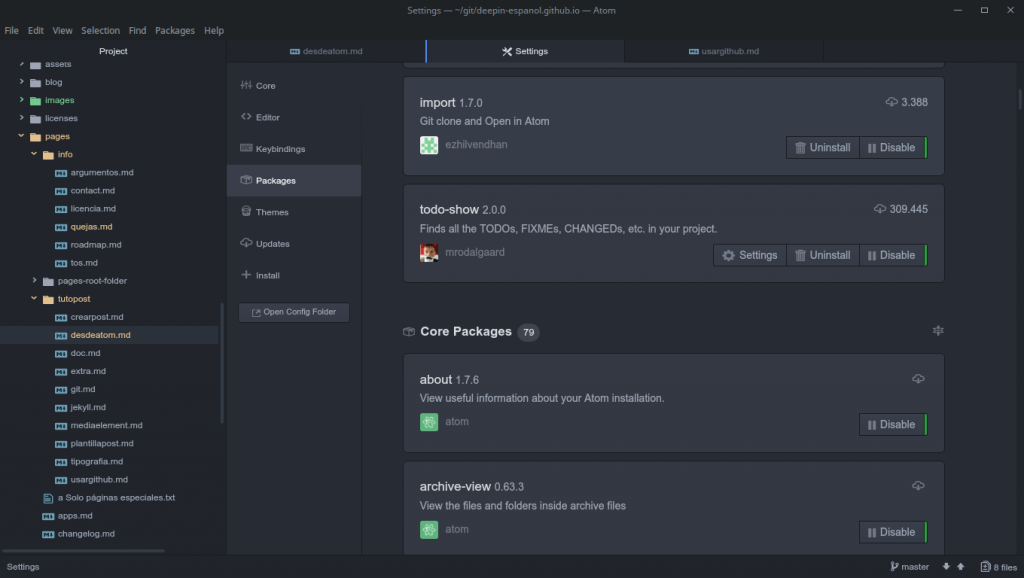Click the settings pane vertical scrollbar

point(1020,99)
